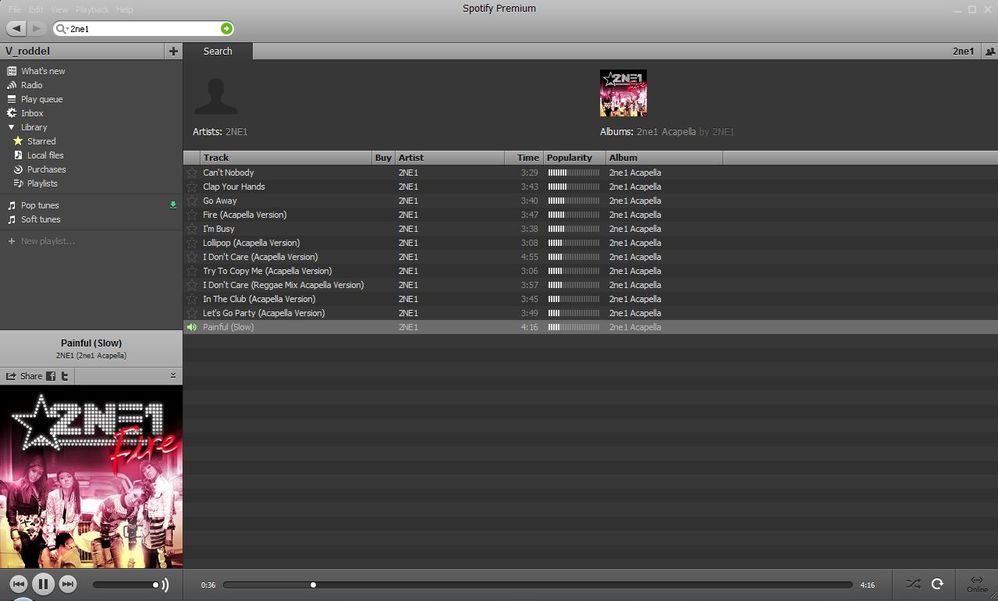Screen dimensions: 998x601
Task: Star the track Fire (Acapella Version)
Action: pyautogui.click(x=192, y=215)
